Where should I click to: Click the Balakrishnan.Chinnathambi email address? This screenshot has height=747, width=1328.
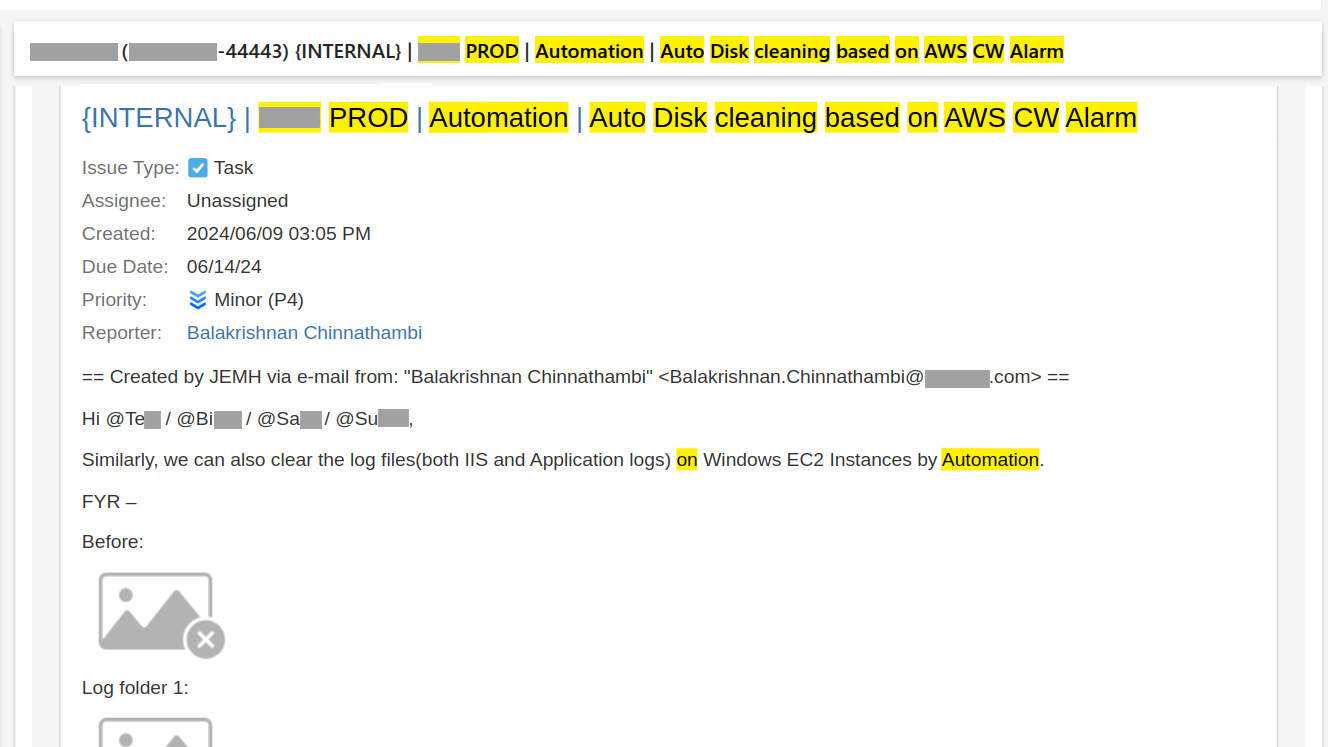pos(855,377)
